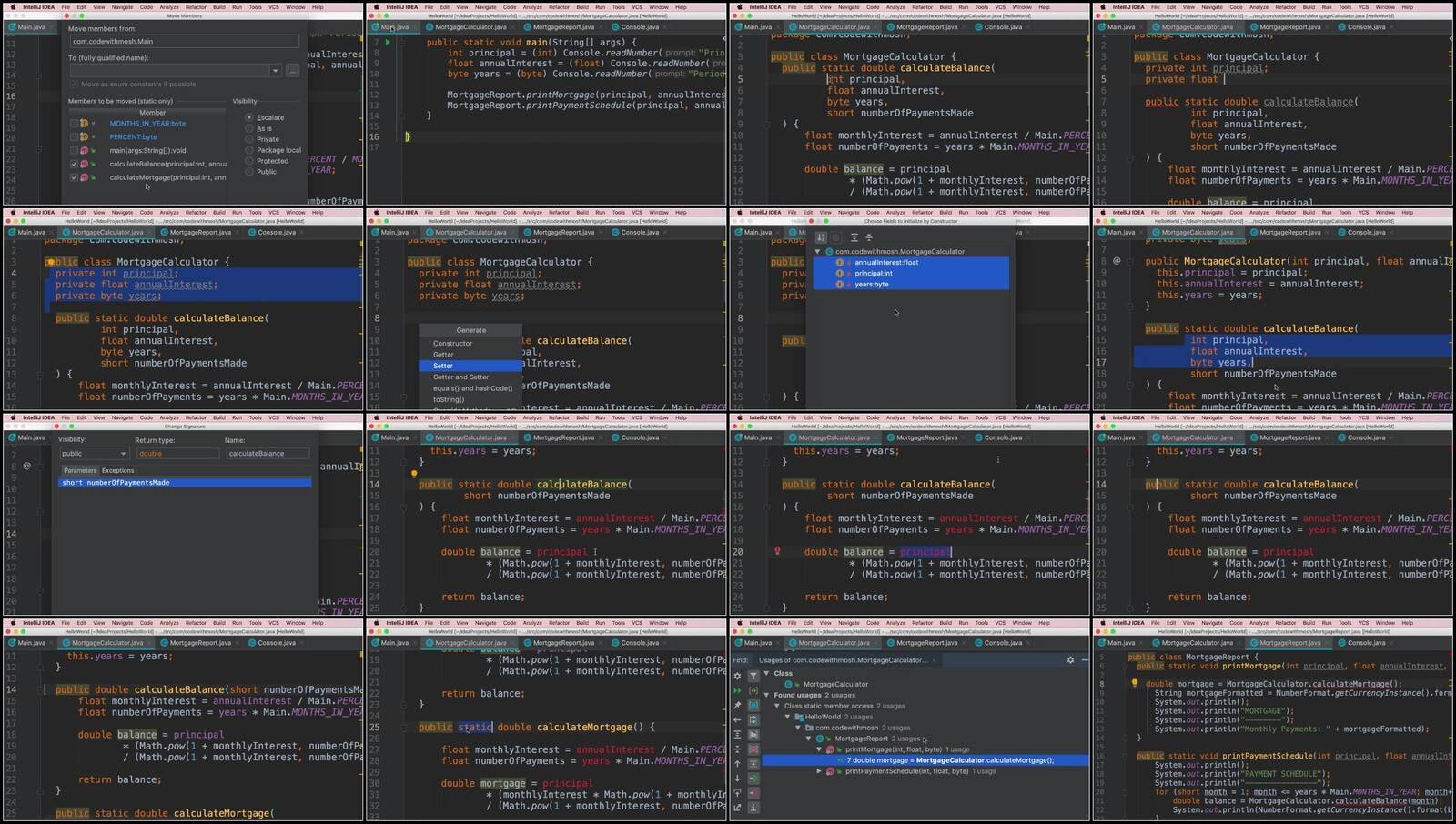Screen dimensions: 1456x824
Task: Go to next occurrence with down arrow icon
Action: [737, 779]
